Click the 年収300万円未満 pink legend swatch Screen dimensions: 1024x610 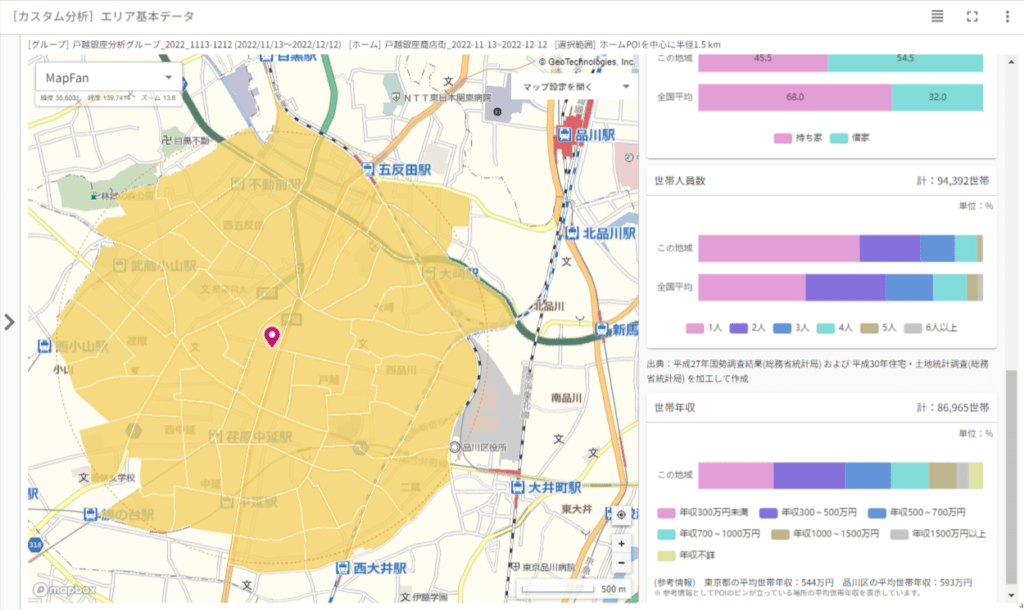665,510
